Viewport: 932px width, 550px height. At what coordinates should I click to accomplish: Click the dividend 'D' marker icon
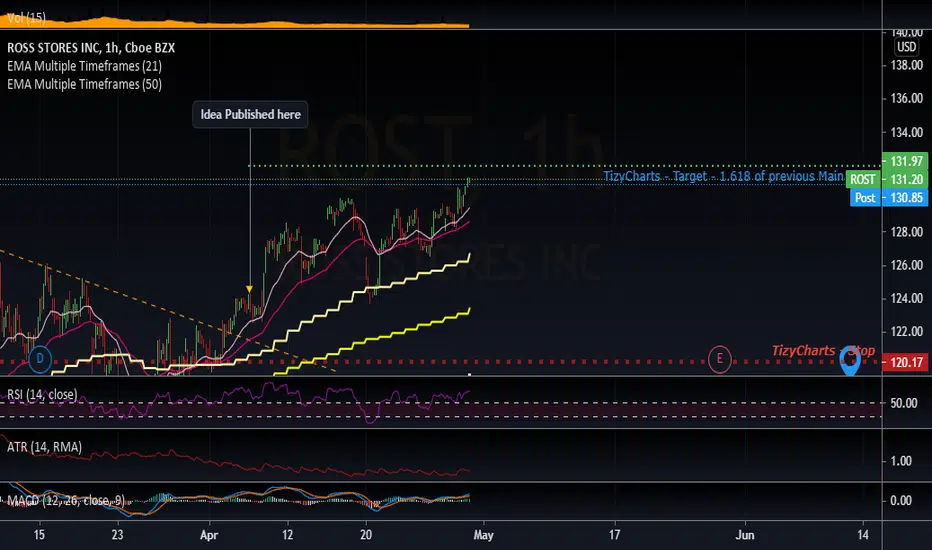(40, 357)
